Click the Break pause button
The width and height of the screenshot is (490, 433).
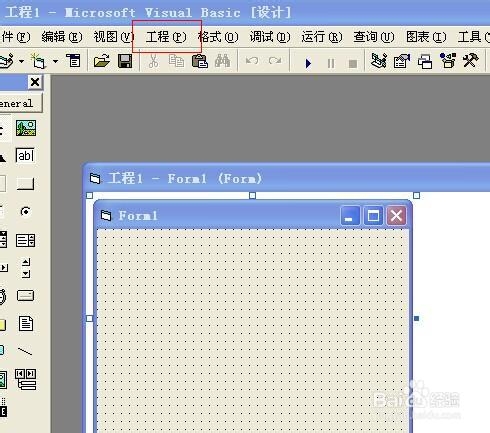331,63
